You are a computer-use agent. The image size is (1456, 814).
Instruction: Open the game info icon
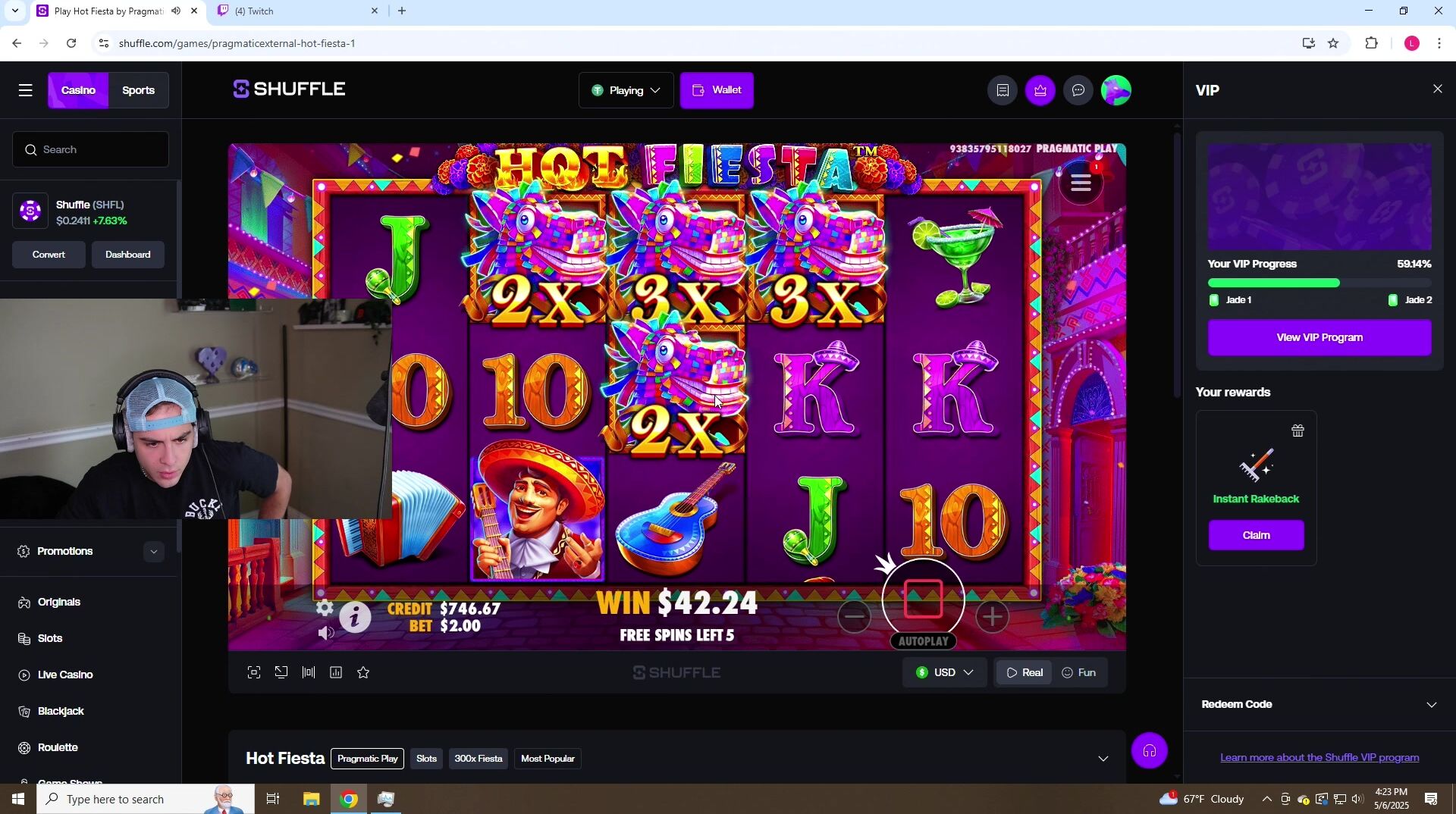pos(355,617)
